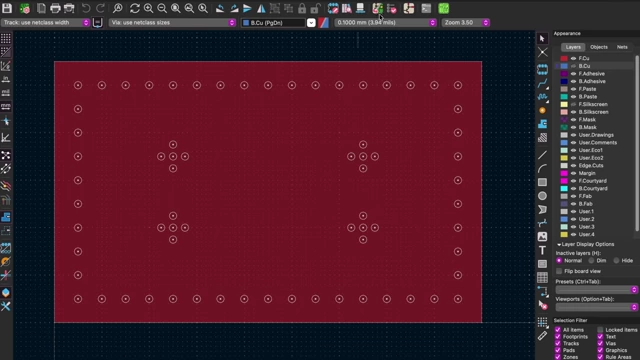Open the Track width dropdown
Image resolution: width=640 pixels, height=360 pixels.
[45, 22]
